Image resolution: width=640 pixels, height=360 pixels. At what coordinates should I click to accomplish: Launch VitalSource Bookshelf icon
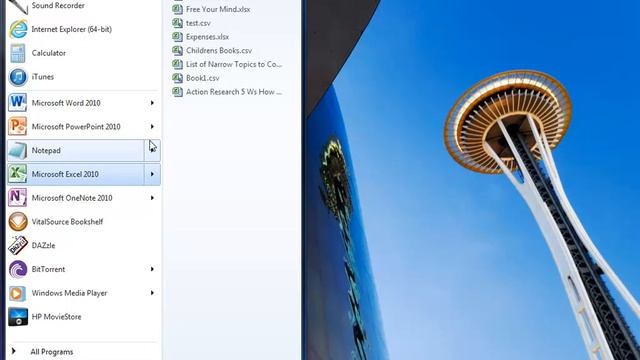18,222
